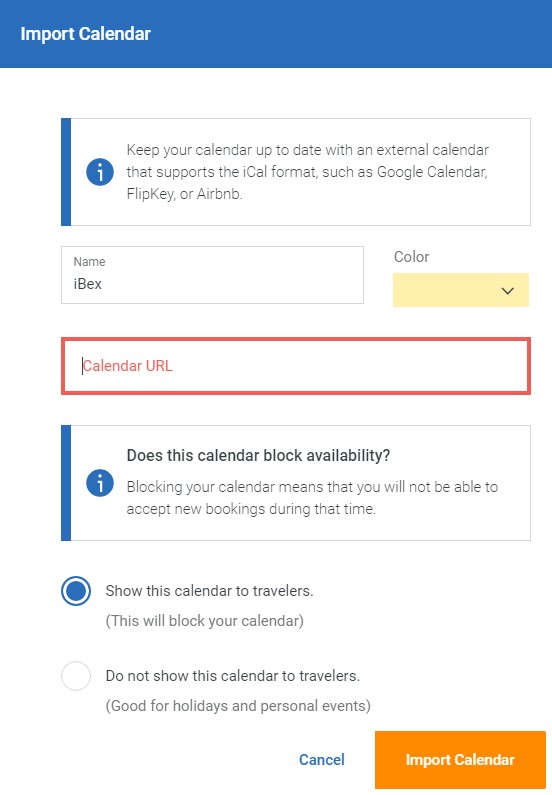Click '(Good for holidays and personal events)' note

tap(238, 706)
